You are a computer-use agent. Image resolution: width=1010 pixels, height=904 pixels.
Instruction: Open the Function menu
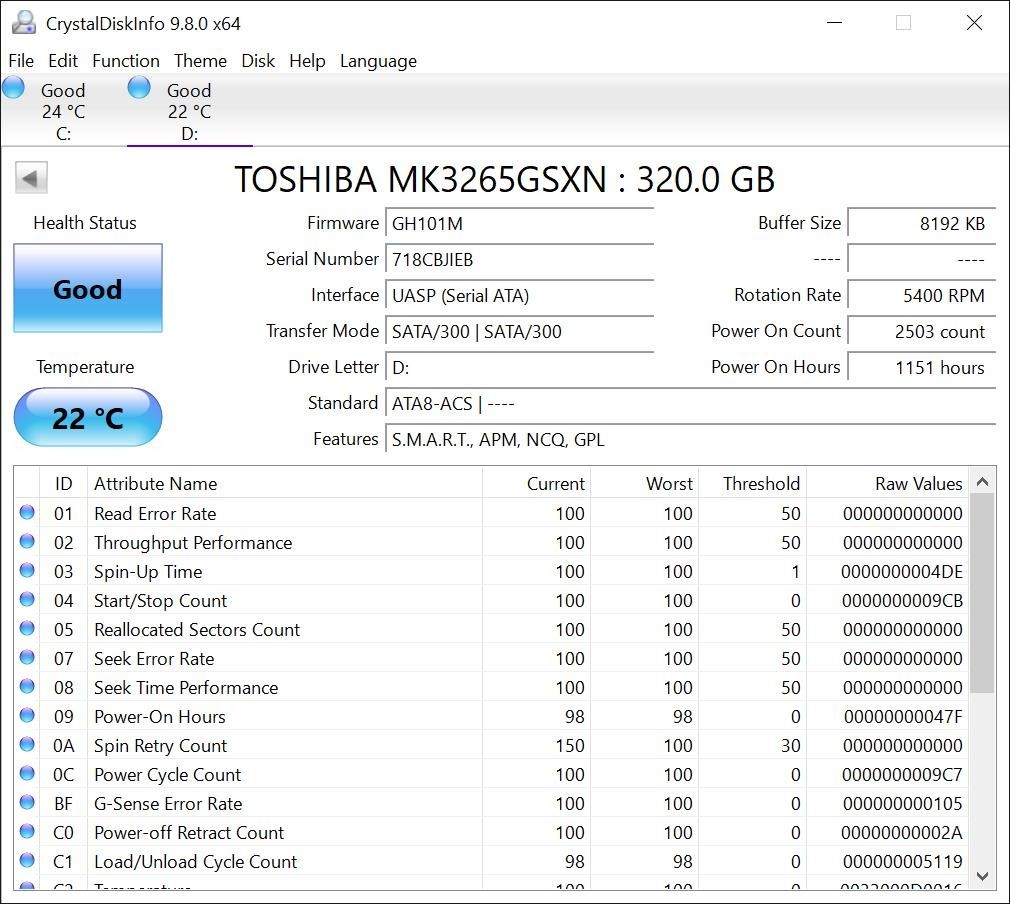(126, 61)
